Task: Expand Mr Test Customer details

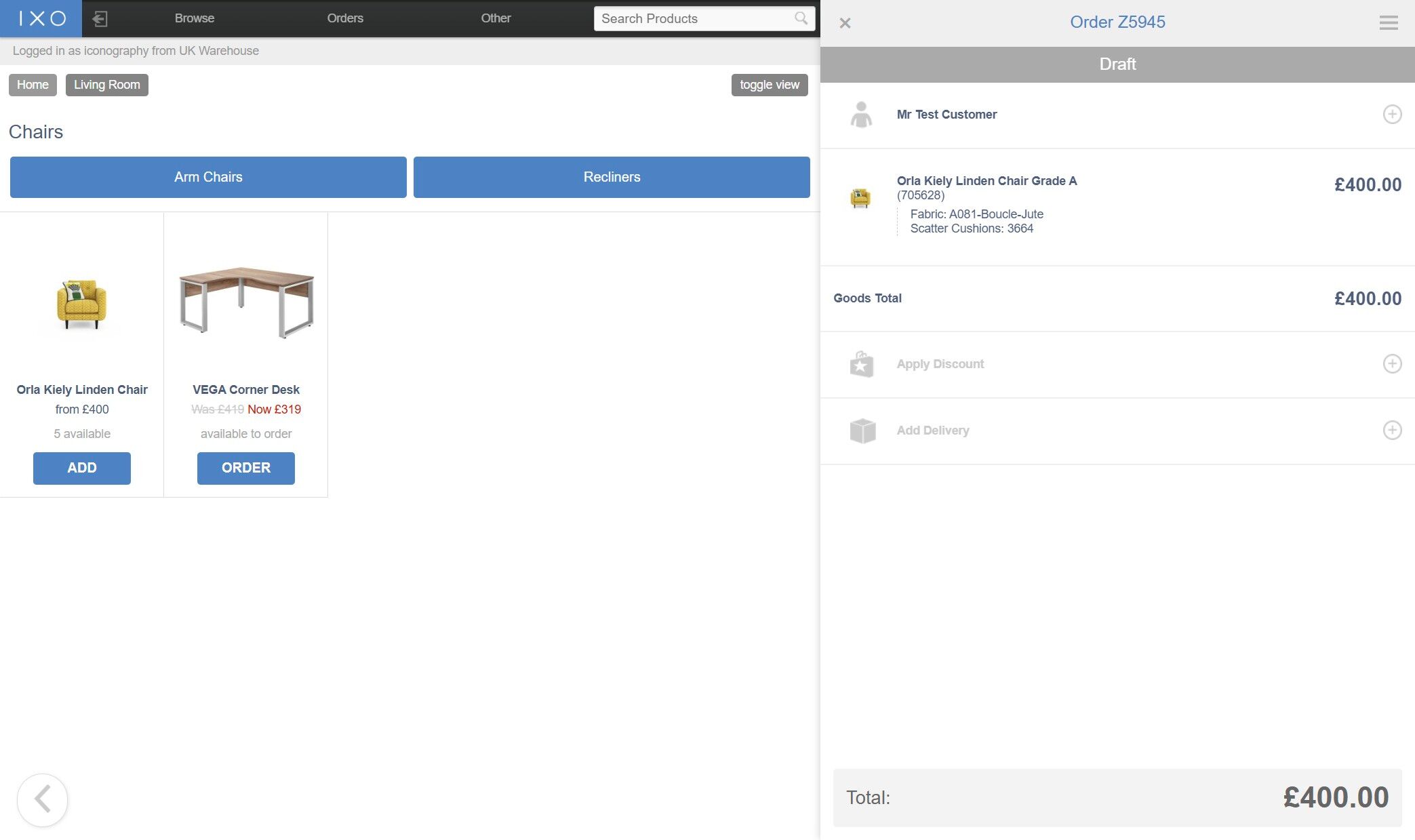Action: (1392, 114)
